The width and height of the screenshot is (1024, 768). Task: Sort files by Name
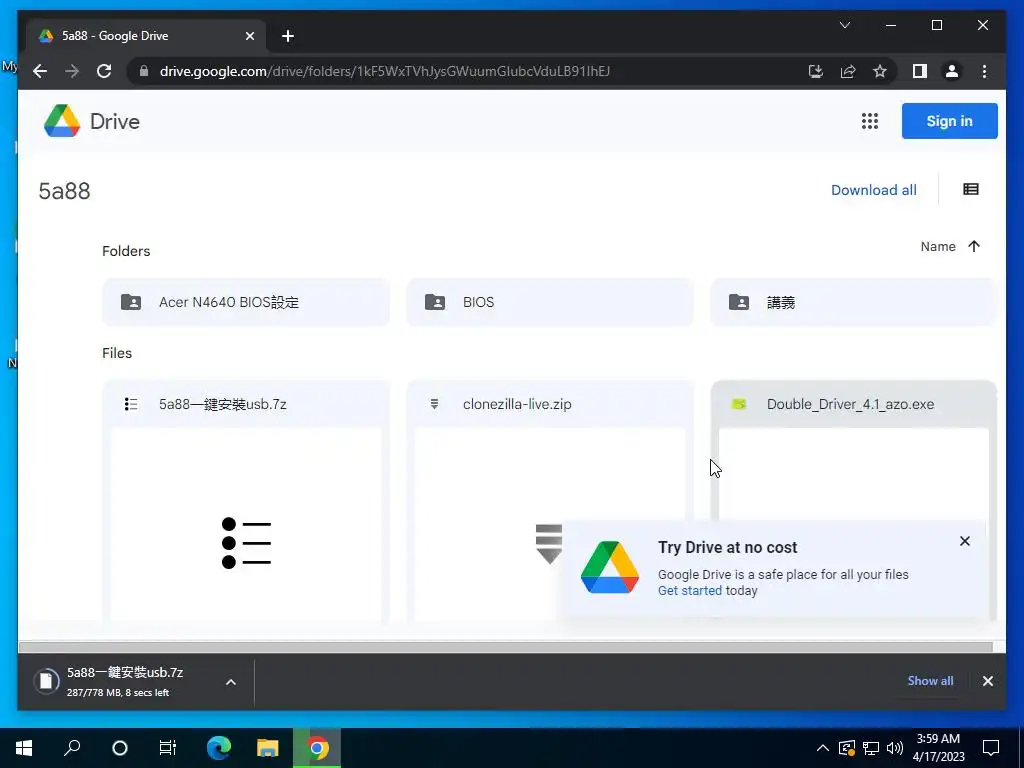(x=938, y=246)
